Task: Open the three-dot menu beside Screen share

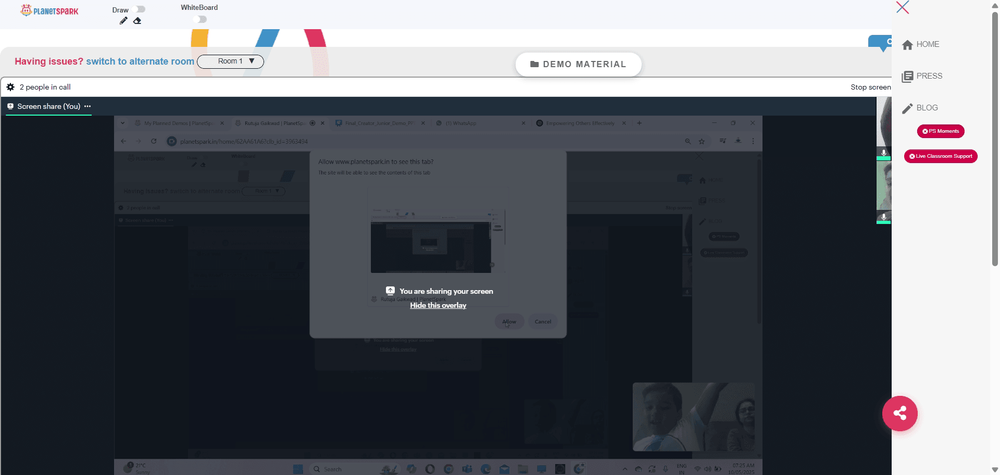Action: click(x=87, y=106)
